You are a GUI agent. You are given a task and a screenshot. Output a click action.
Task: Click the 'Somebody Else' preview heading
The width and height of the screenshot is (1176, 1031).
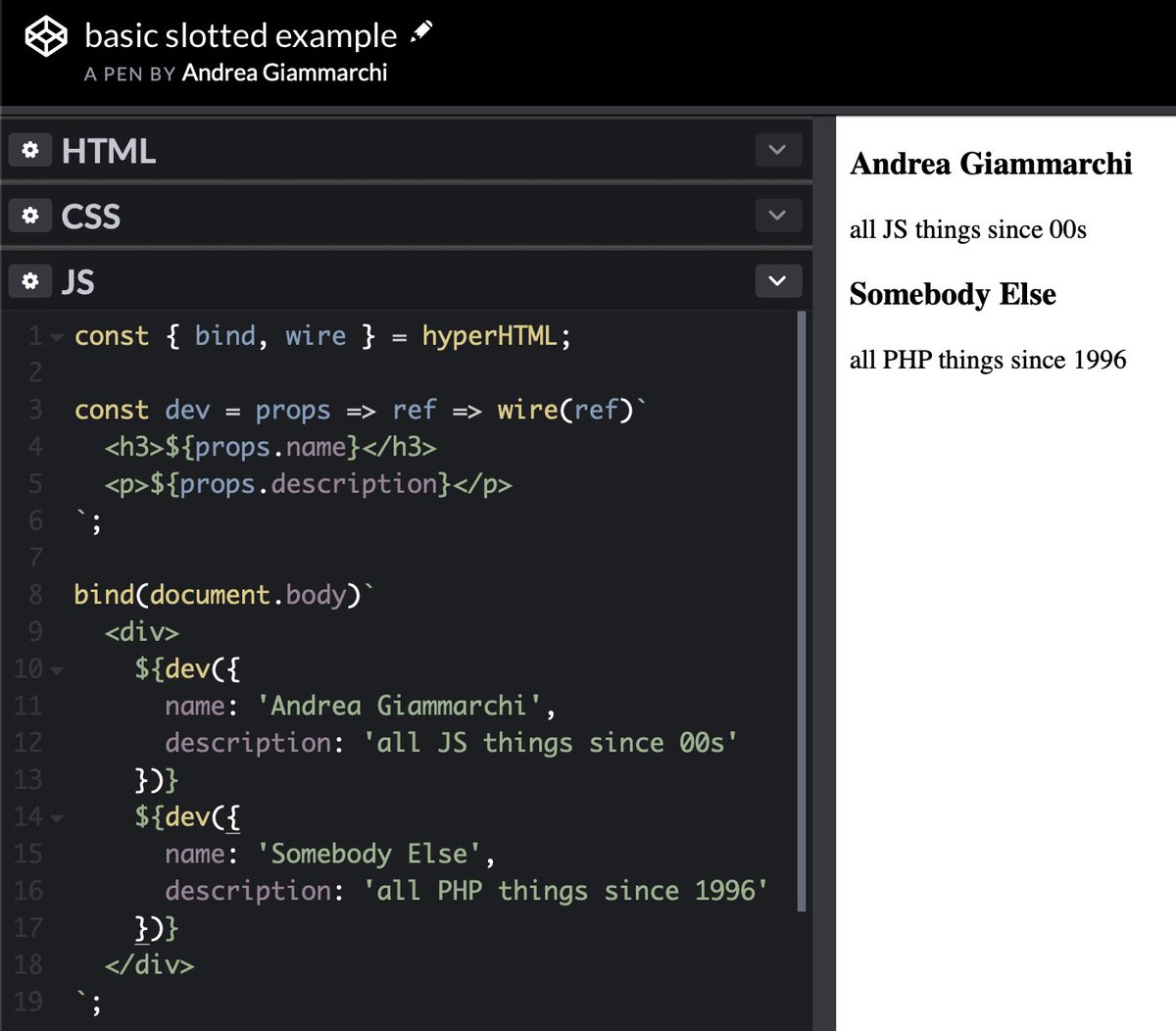click(953, 294)
